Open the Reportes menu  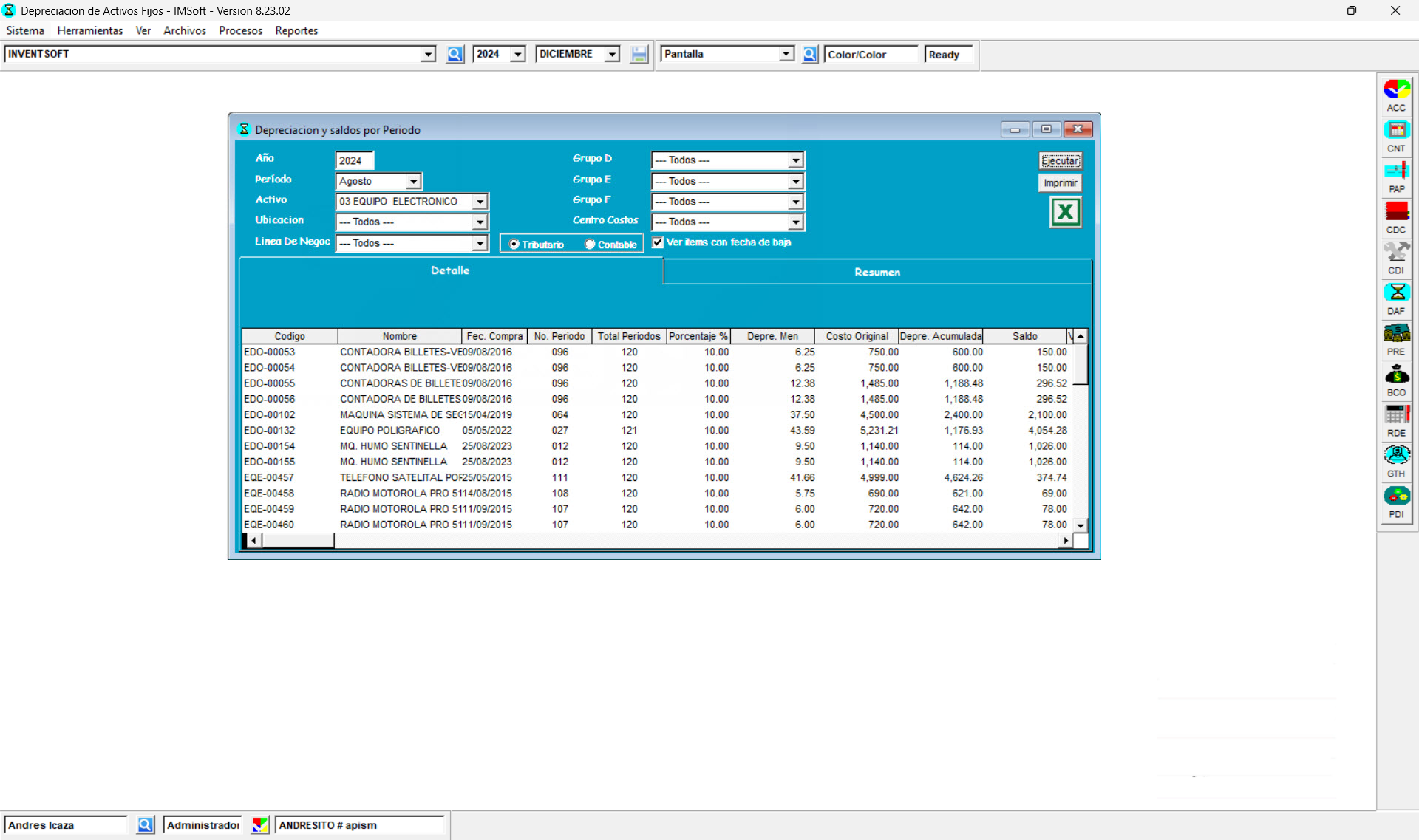point(296,30)
